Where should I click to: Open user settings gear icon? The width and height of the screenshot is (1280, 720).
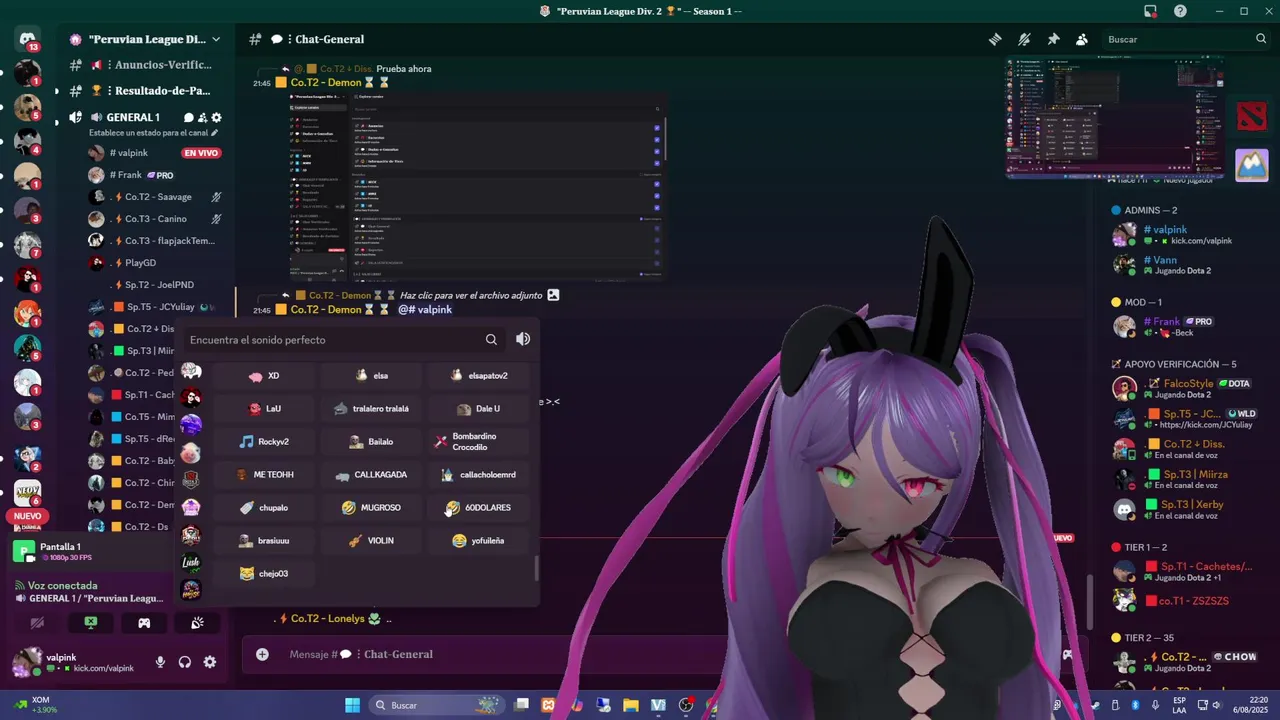tap(210, 662)
